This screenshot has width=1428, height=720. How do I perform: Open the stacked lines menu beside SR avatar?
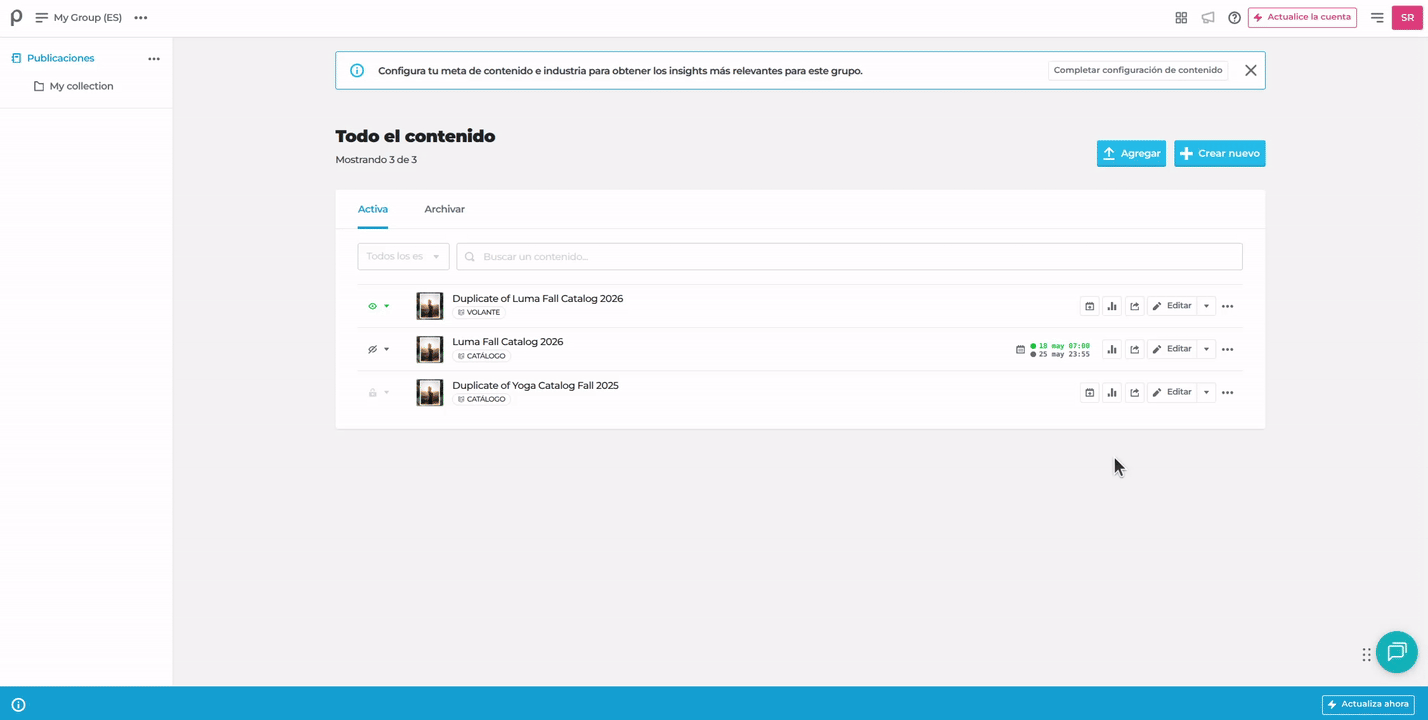[1377, 18]
